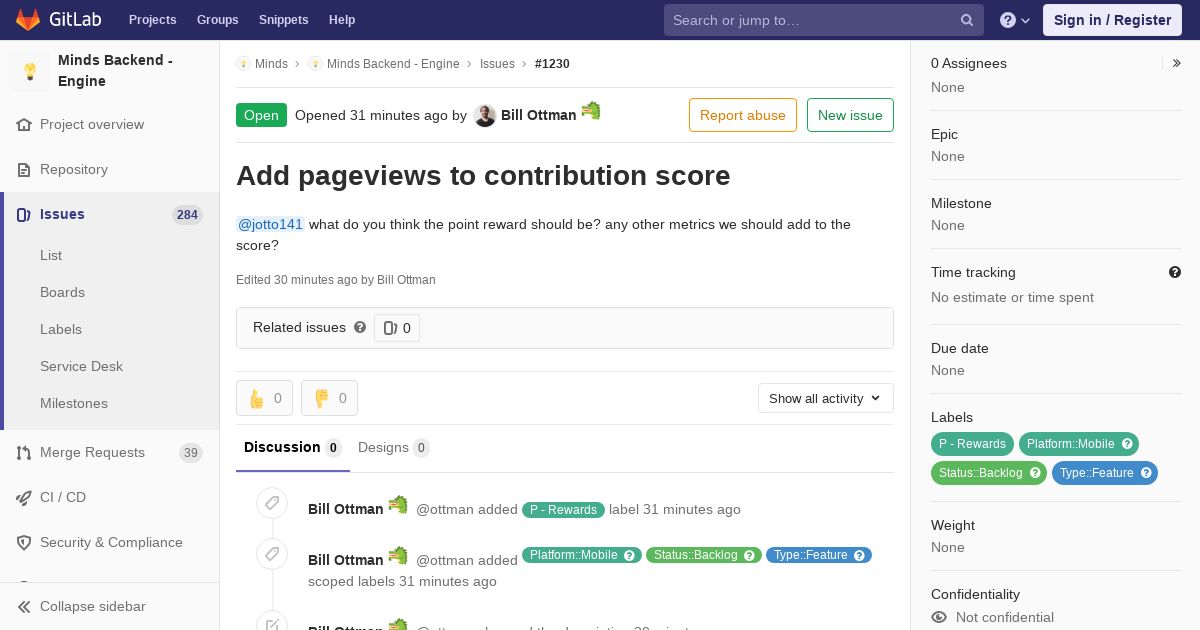Click the search magnifier icon

(x=967, y=20)
